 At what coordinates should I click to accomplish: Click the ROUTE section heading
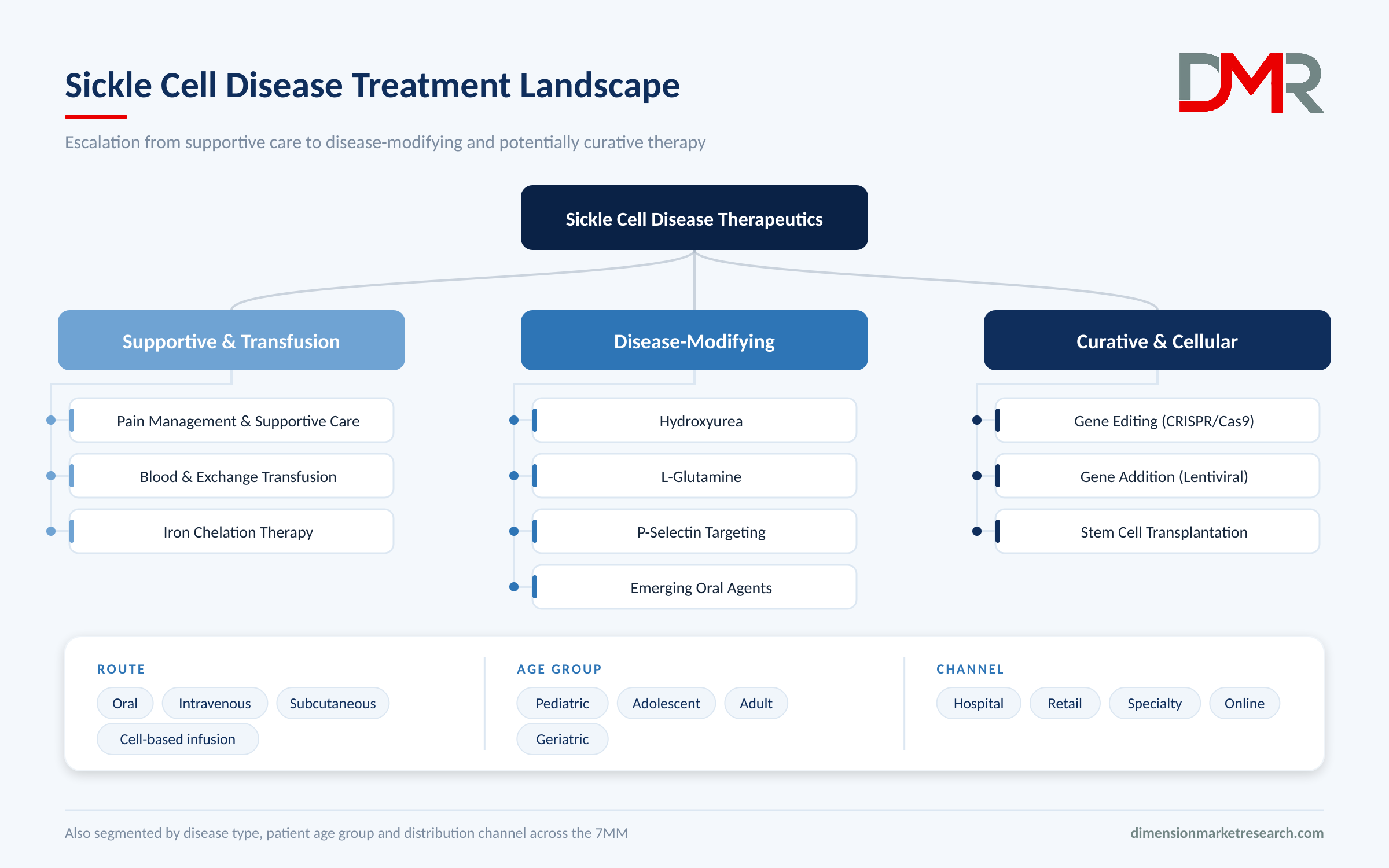coord(121,669)
